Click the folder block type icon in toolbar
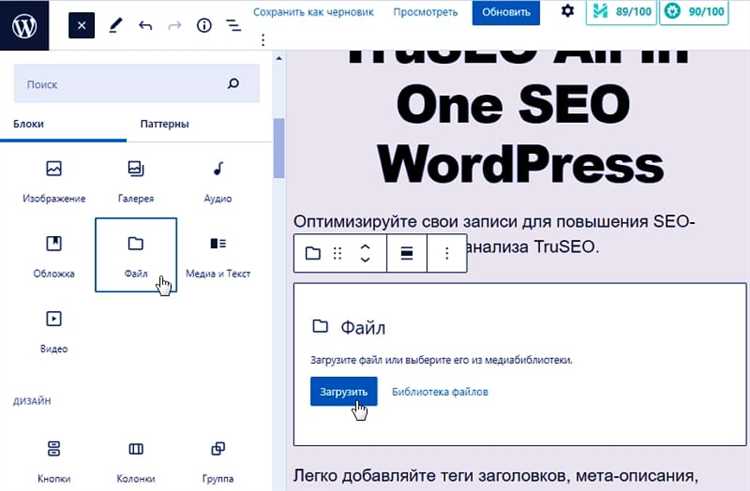Image resolution: width=750 pixels, height=491 pixels. pyautogui.click(x=313, y=253)
